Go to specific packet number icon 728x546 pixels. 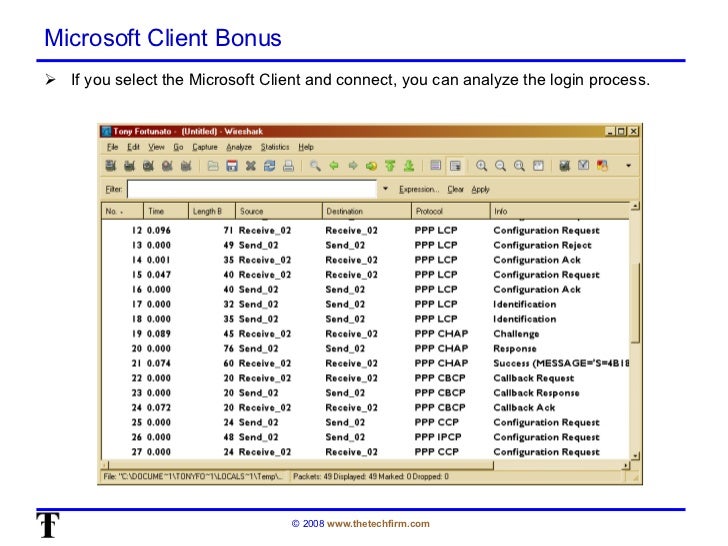coord(371,166)
